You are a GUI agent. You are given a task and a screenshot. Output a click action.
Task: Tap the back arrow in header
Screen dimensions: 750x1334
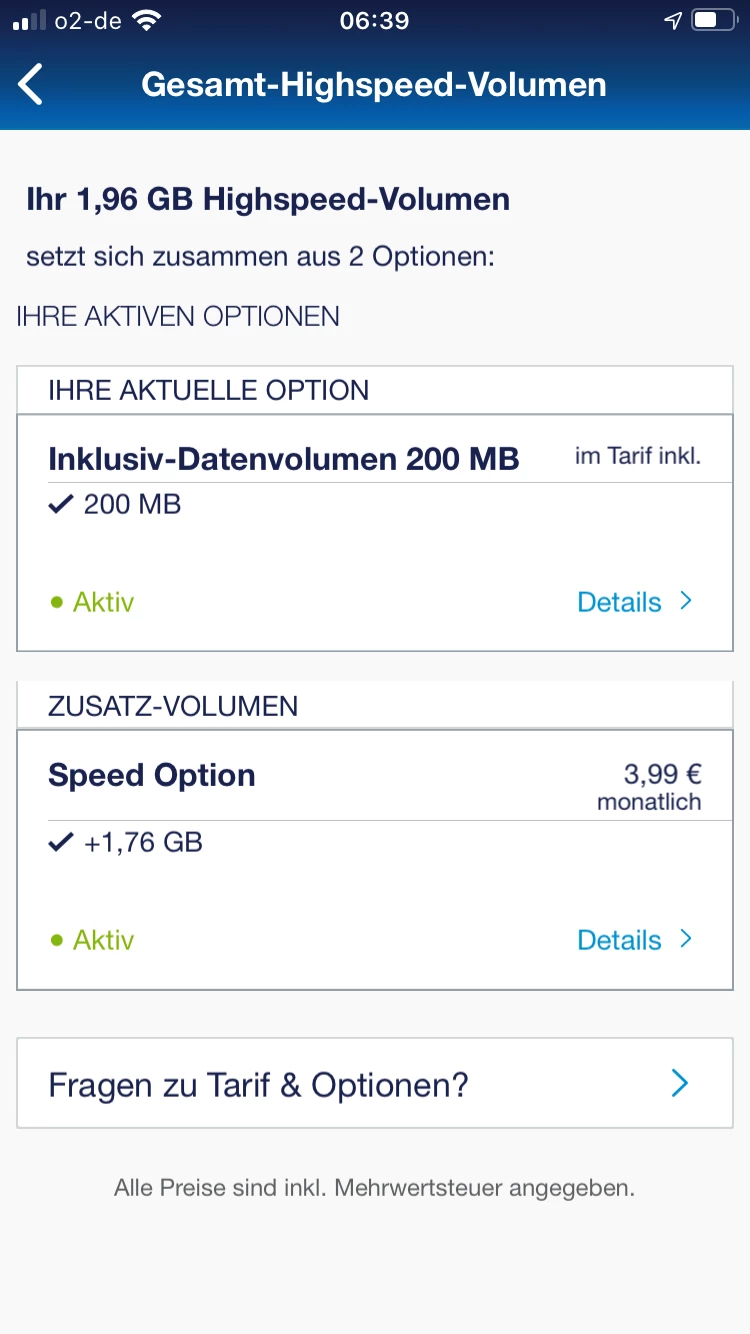tap(32, 85)
